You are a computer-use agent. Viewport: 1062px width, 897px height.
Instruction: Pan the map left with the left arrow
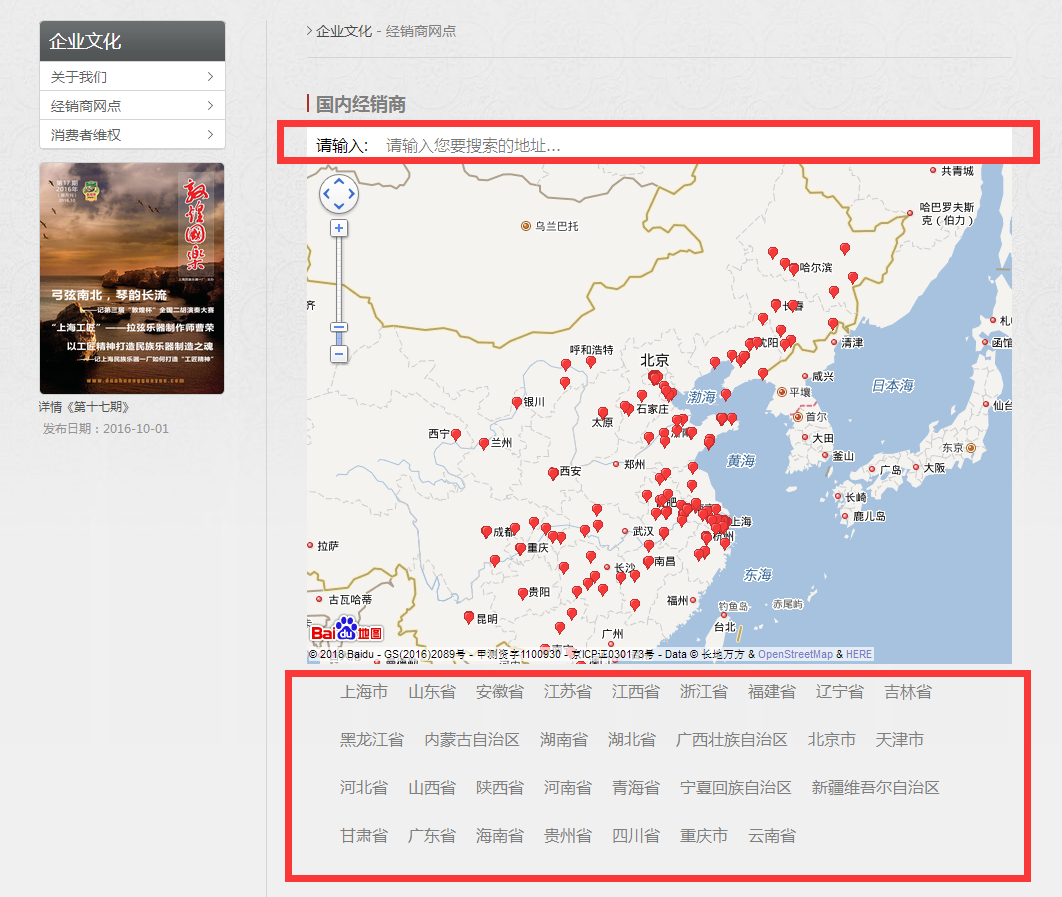pos(326,194)
